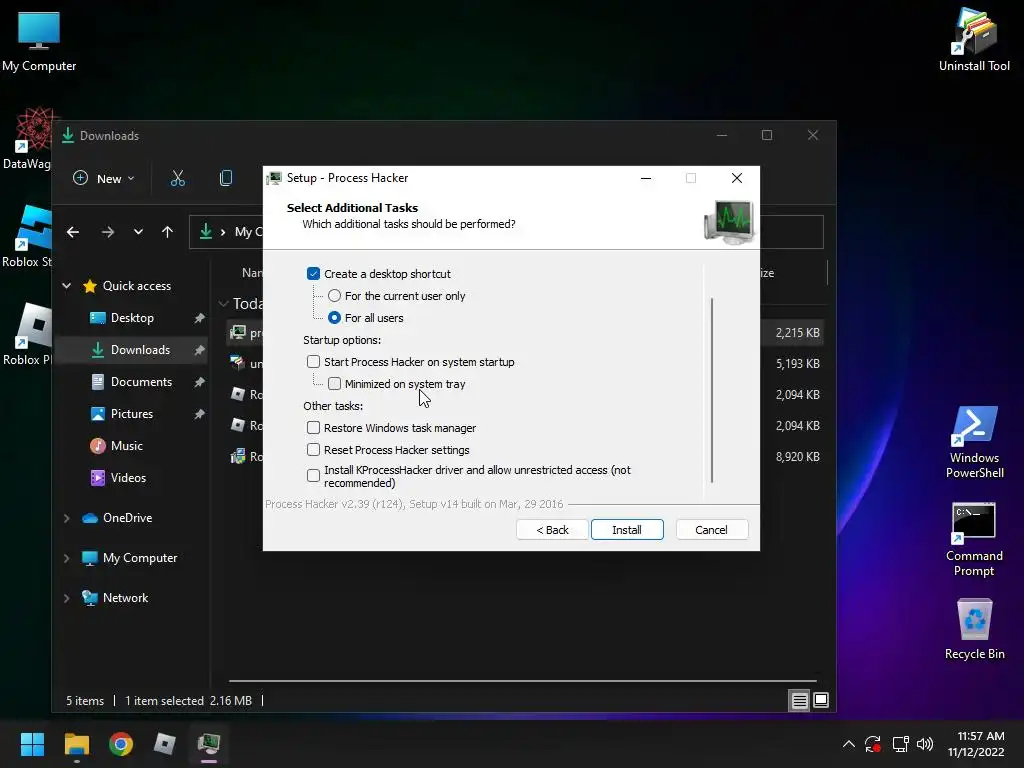The height and width of the screenshot is (768, 1024).
Task: Enable Restore Windows task manager
Action: tap(313, 428)
